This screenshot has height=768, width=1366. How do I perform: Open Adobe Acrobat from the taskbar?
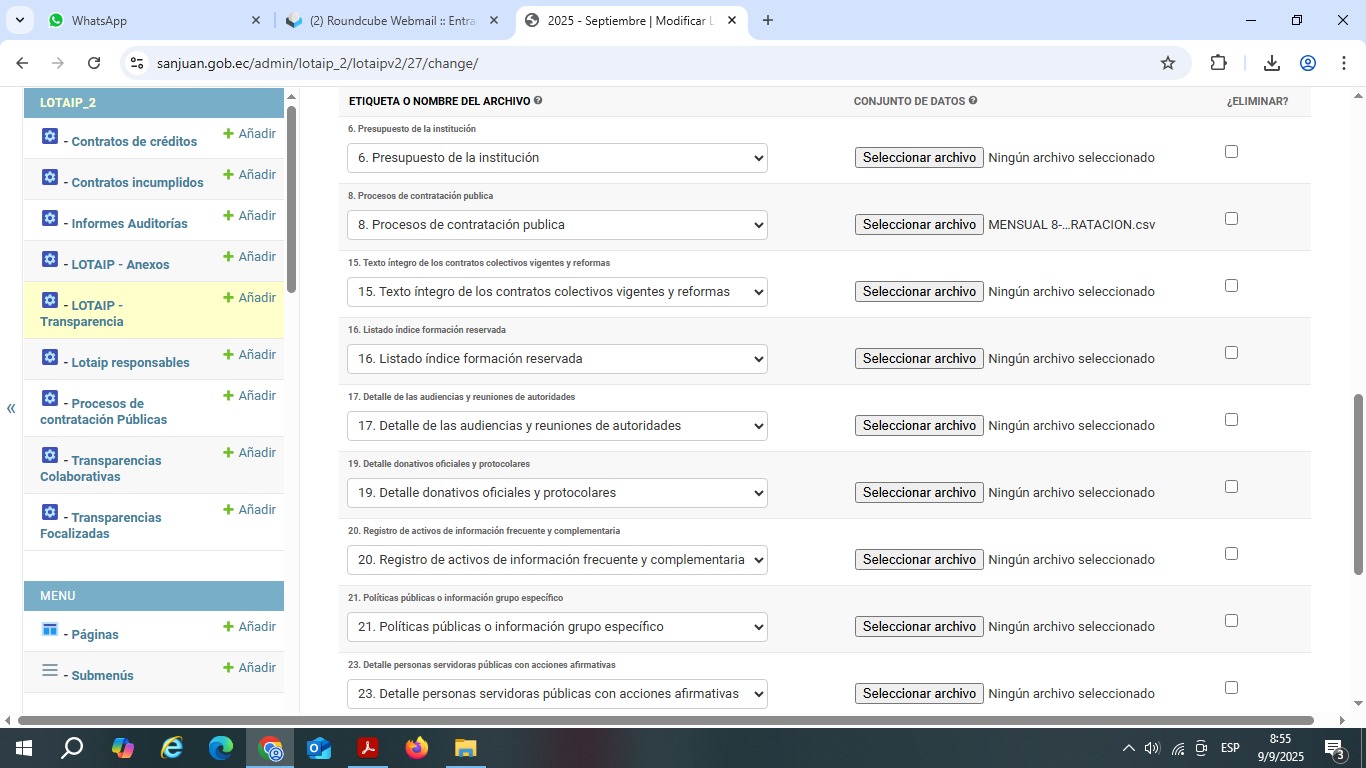368,747
